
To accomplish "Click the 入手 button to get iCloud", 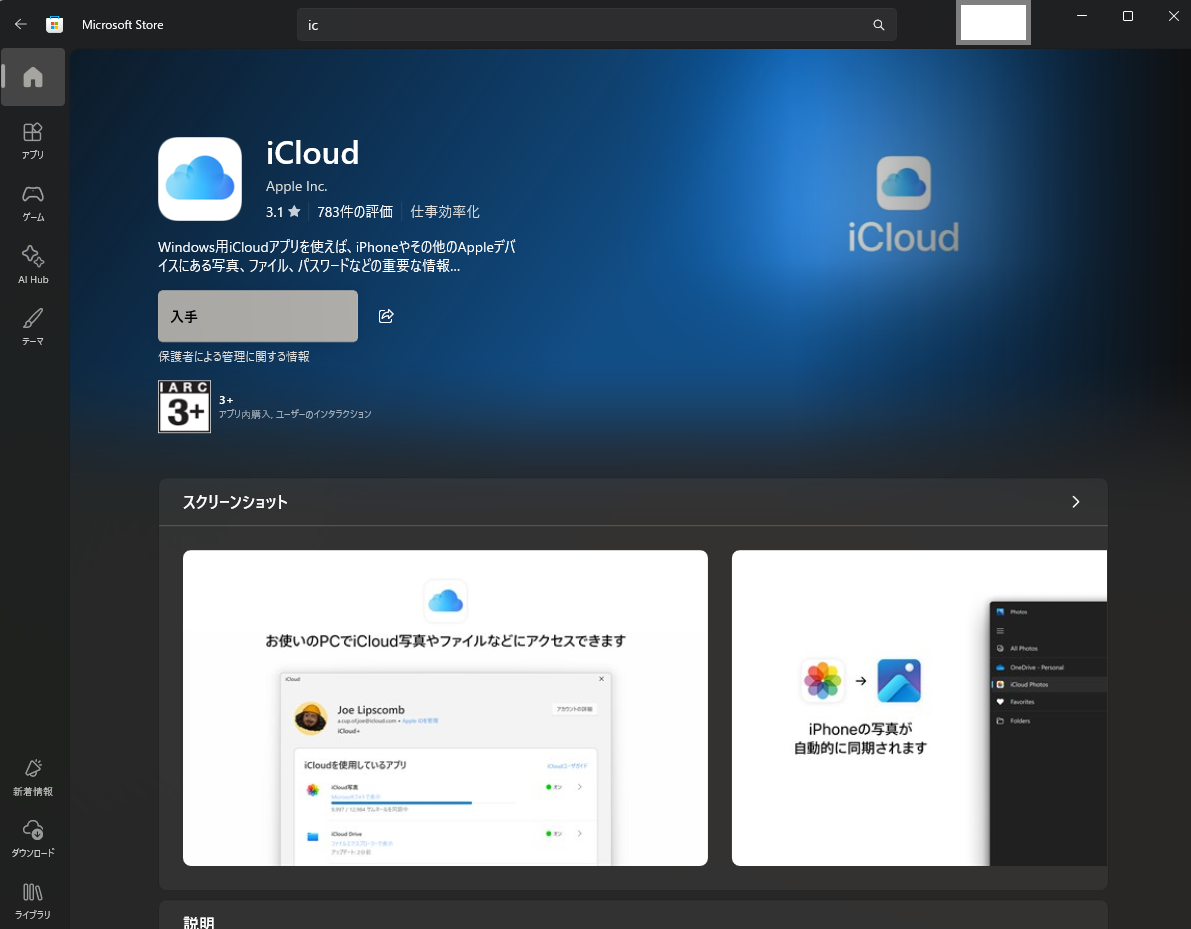I will point(257,316).
